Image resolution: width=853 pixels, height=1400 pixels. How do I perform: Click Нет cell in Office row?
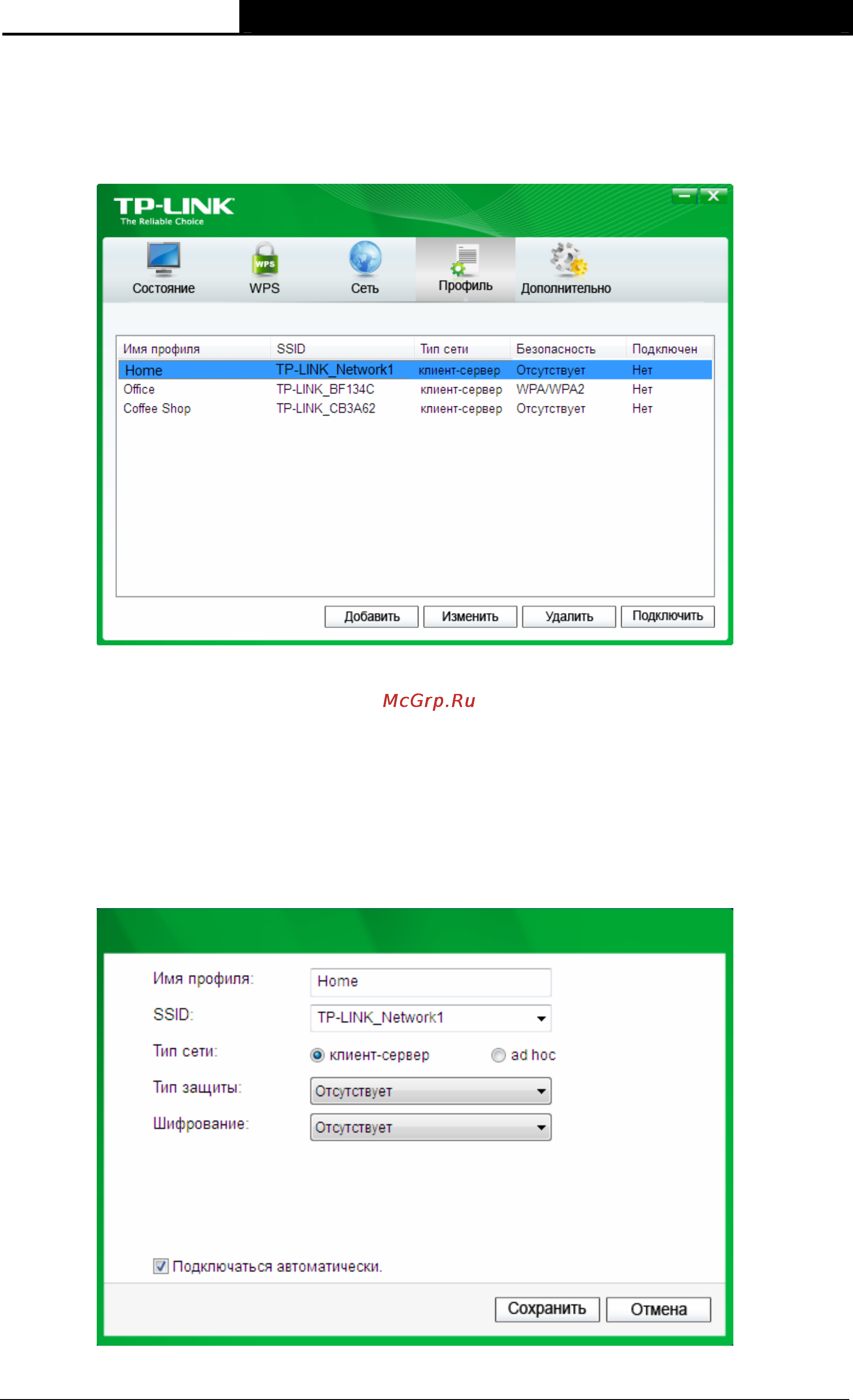[642, 389]
